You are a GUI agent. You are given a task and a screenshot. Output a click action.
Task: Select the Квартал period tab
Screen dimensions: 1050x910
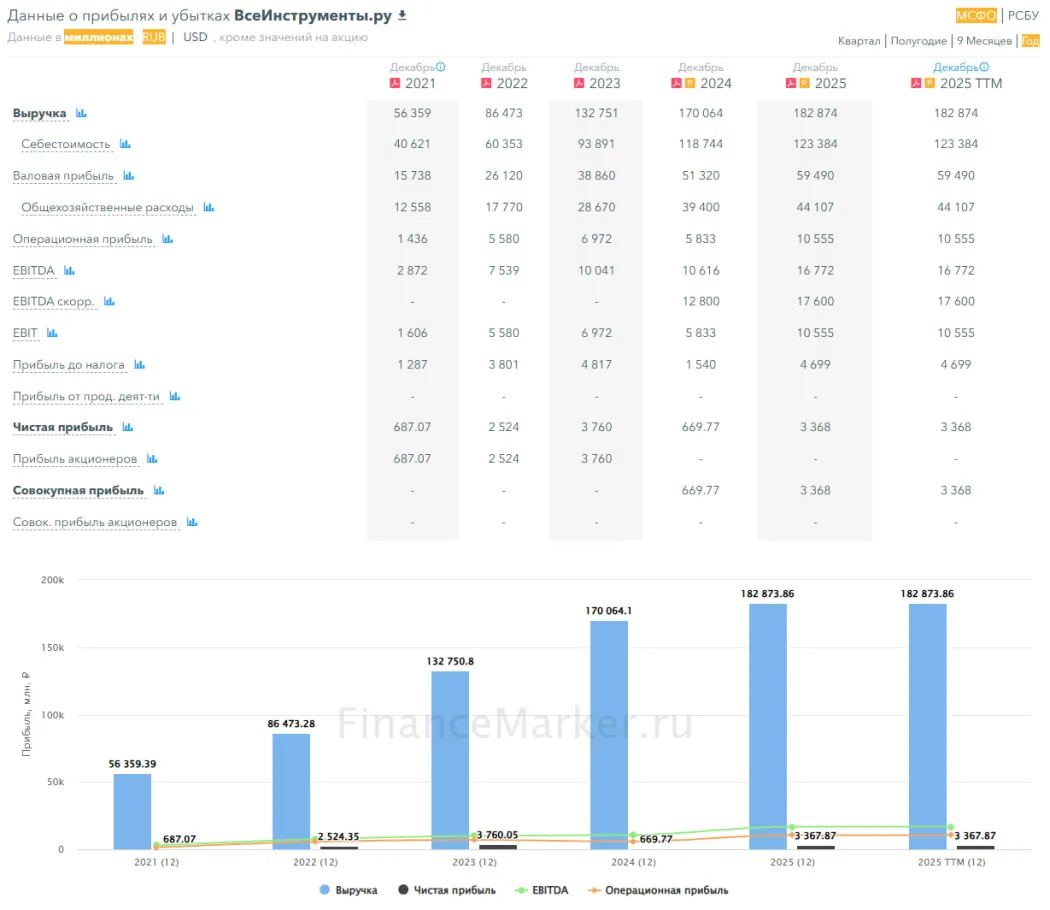859,41
